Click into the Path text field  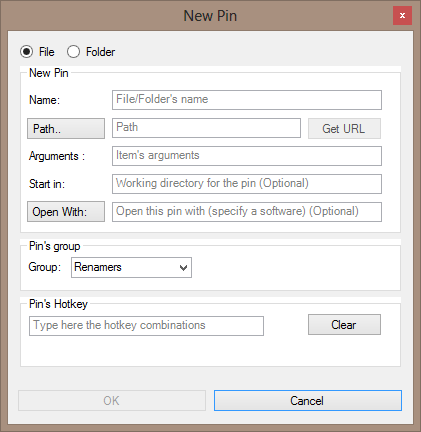pos(206,128)
